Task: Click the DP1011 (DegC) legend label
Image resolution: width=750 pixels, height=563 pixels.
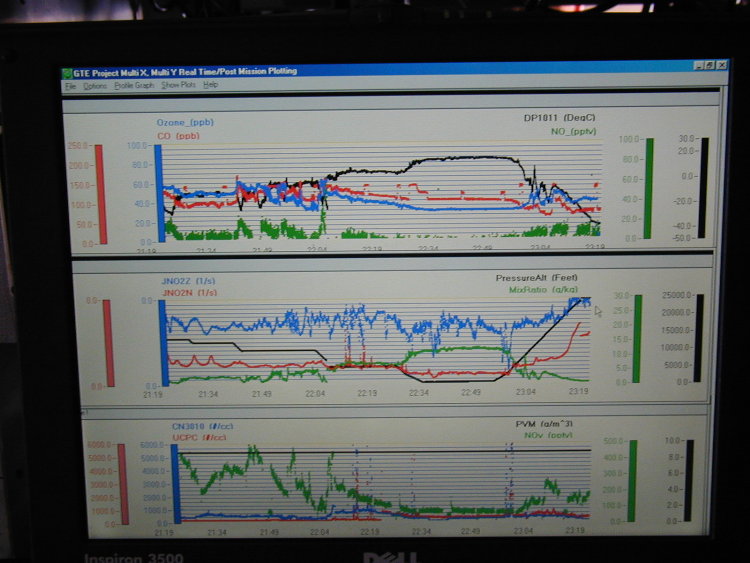Action: pos(560,118)
